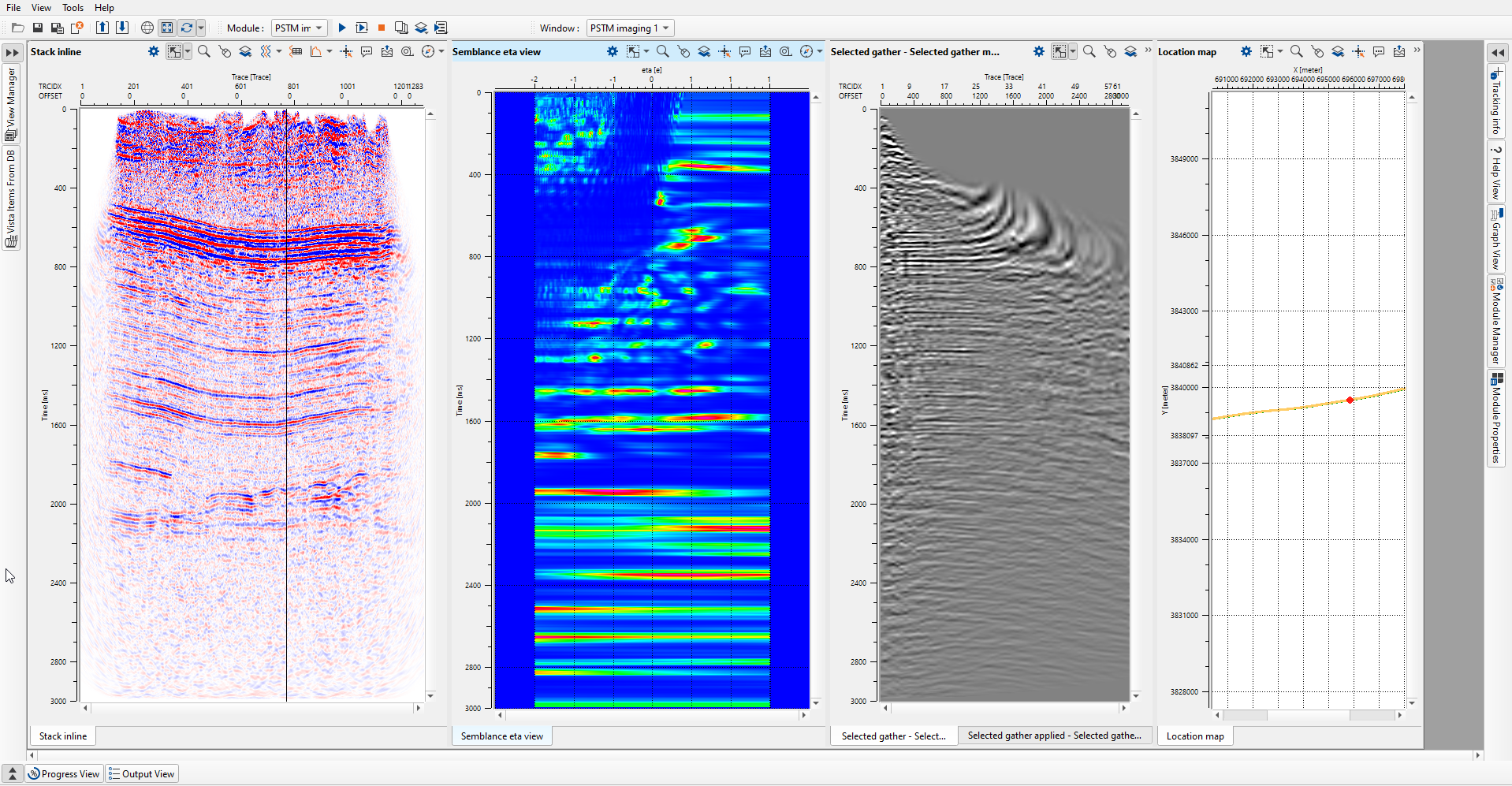Viewport: 1512px width, 786px height.
Task: Open Stack inline view settings gear
Action: point(154,51)
